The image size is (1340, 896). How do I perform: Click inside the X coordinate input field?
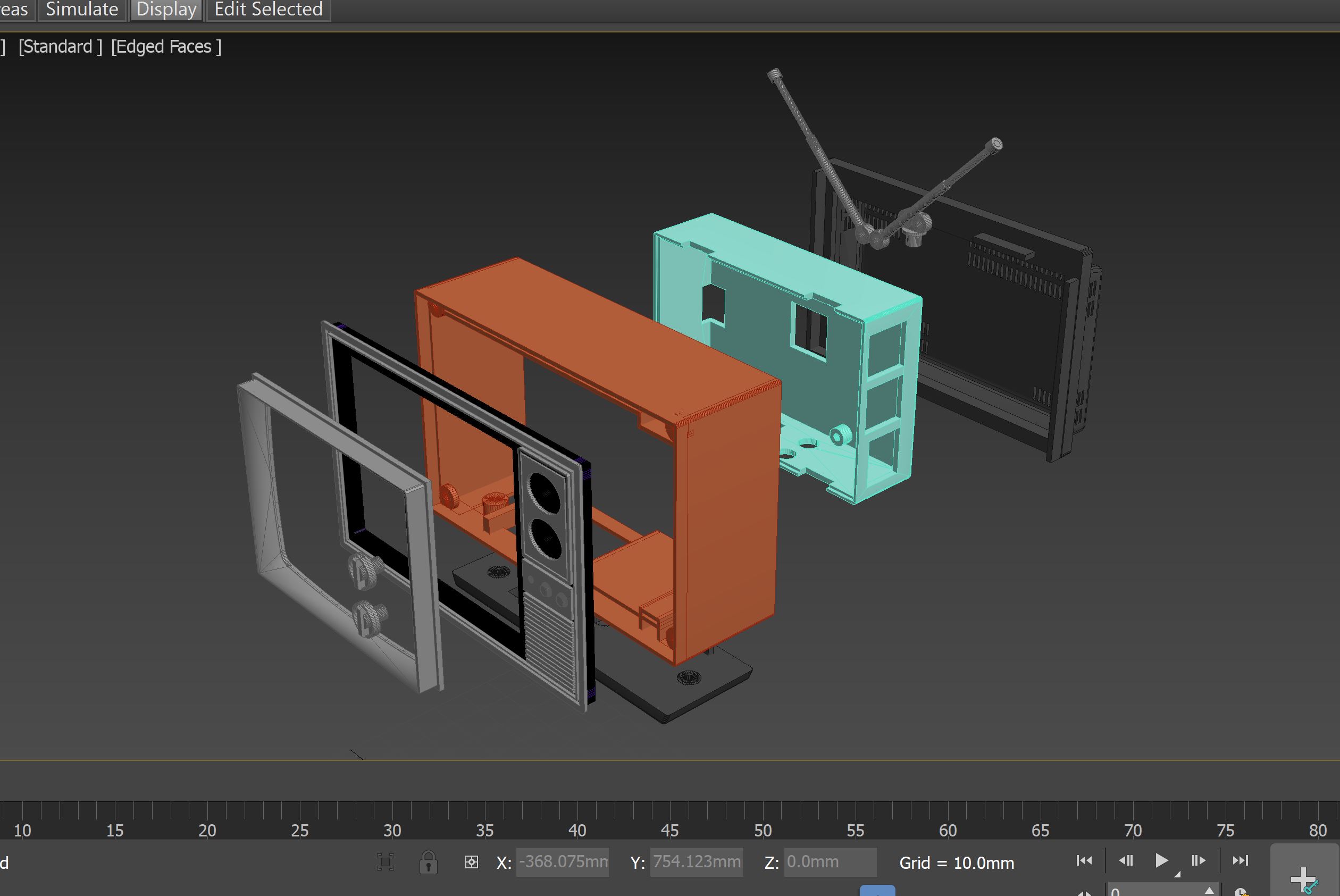[x=562, y=862]
